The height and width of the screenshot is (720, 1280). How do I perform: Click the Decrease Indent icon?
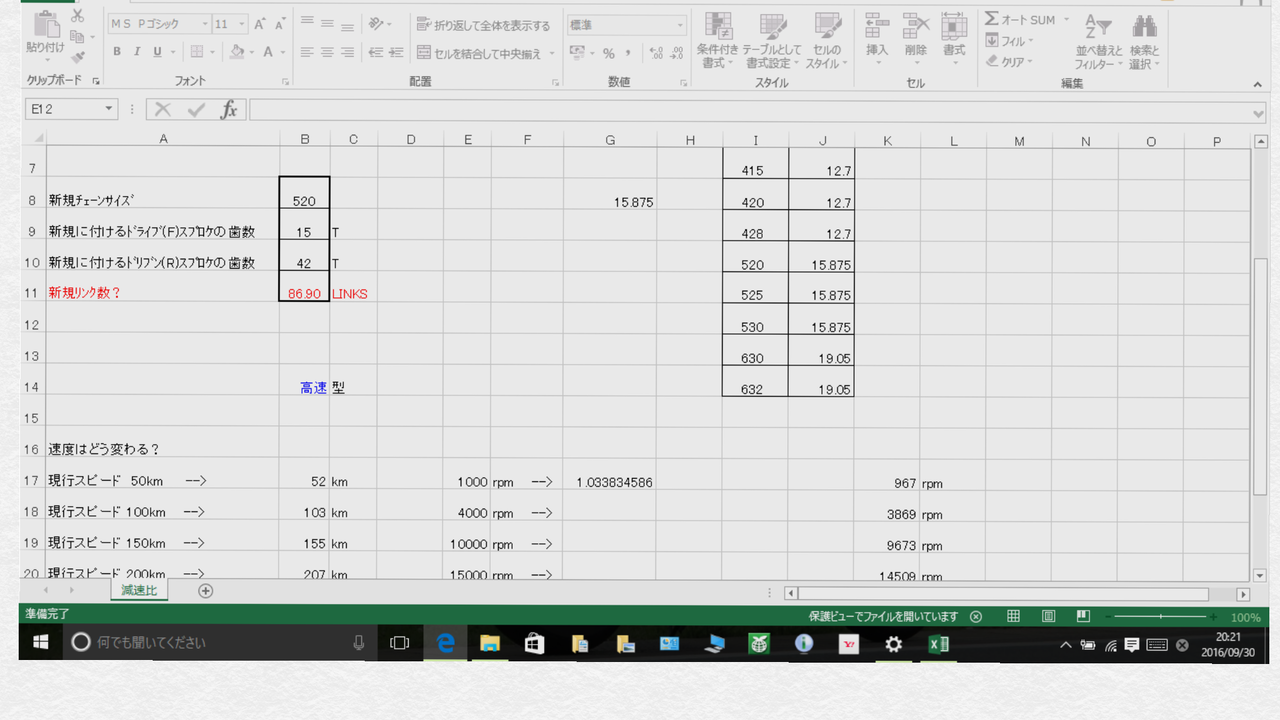point(375,53)
